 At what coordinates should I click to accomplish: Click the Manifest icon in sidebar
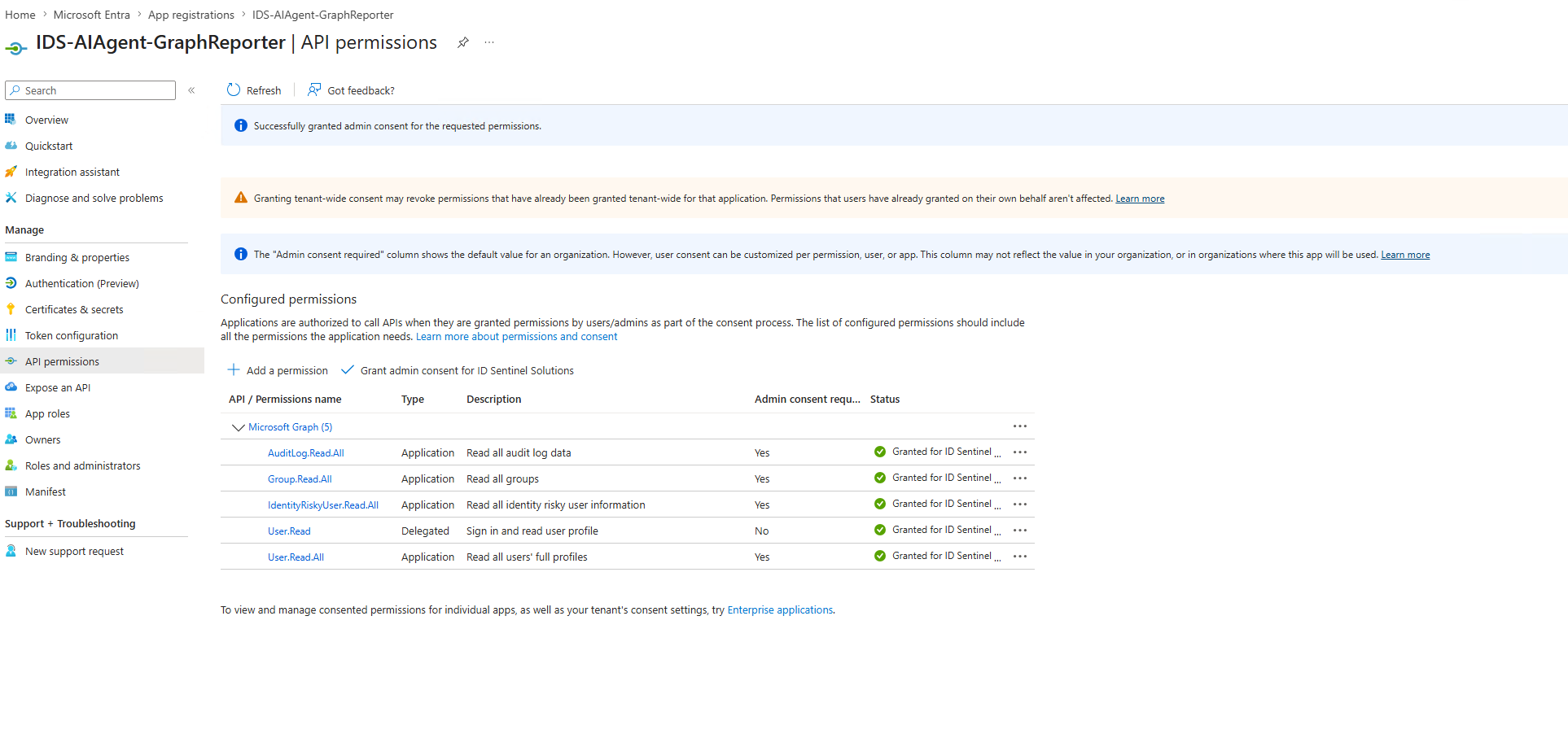(x=11, y=491)
